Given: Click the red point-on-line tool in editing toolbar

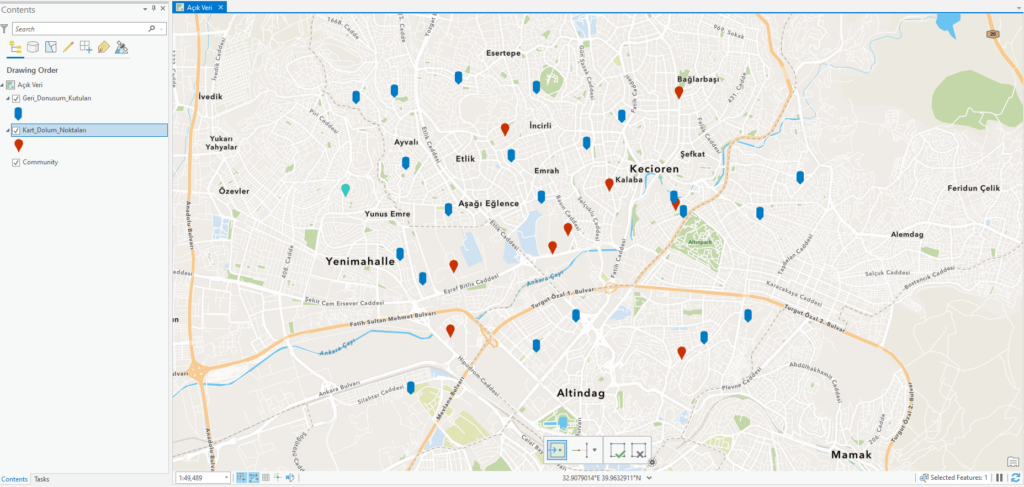Looking at the screenshot, I should click(579, 450).
